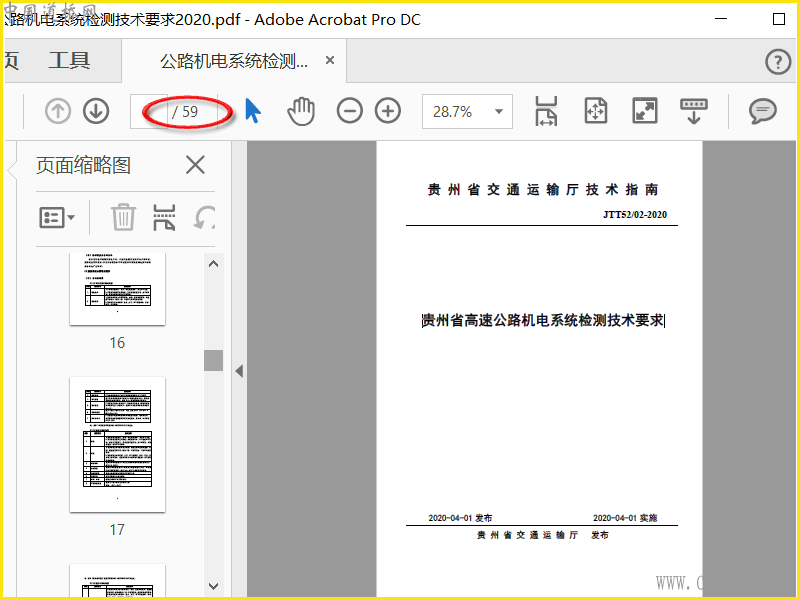The height and width of the screenshot is (600, 800).
Task: Click the 2020-04-01 发布 date text
Action: [460, 518]
